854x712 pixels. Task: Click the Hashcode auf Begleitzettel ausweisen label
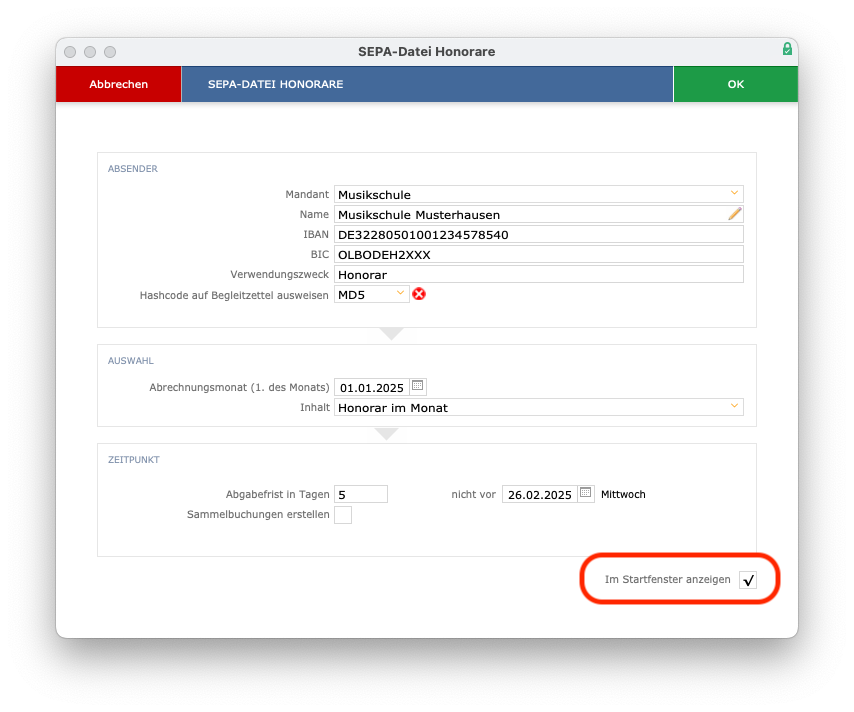(234, 295)
